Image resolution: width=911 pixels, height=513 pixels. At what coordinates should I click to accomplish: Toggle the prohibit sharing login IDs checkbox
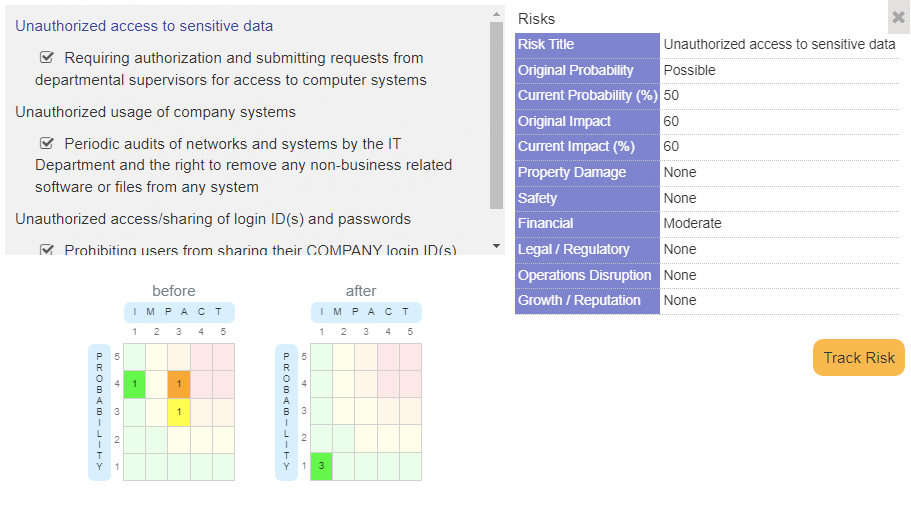[47, 250]
